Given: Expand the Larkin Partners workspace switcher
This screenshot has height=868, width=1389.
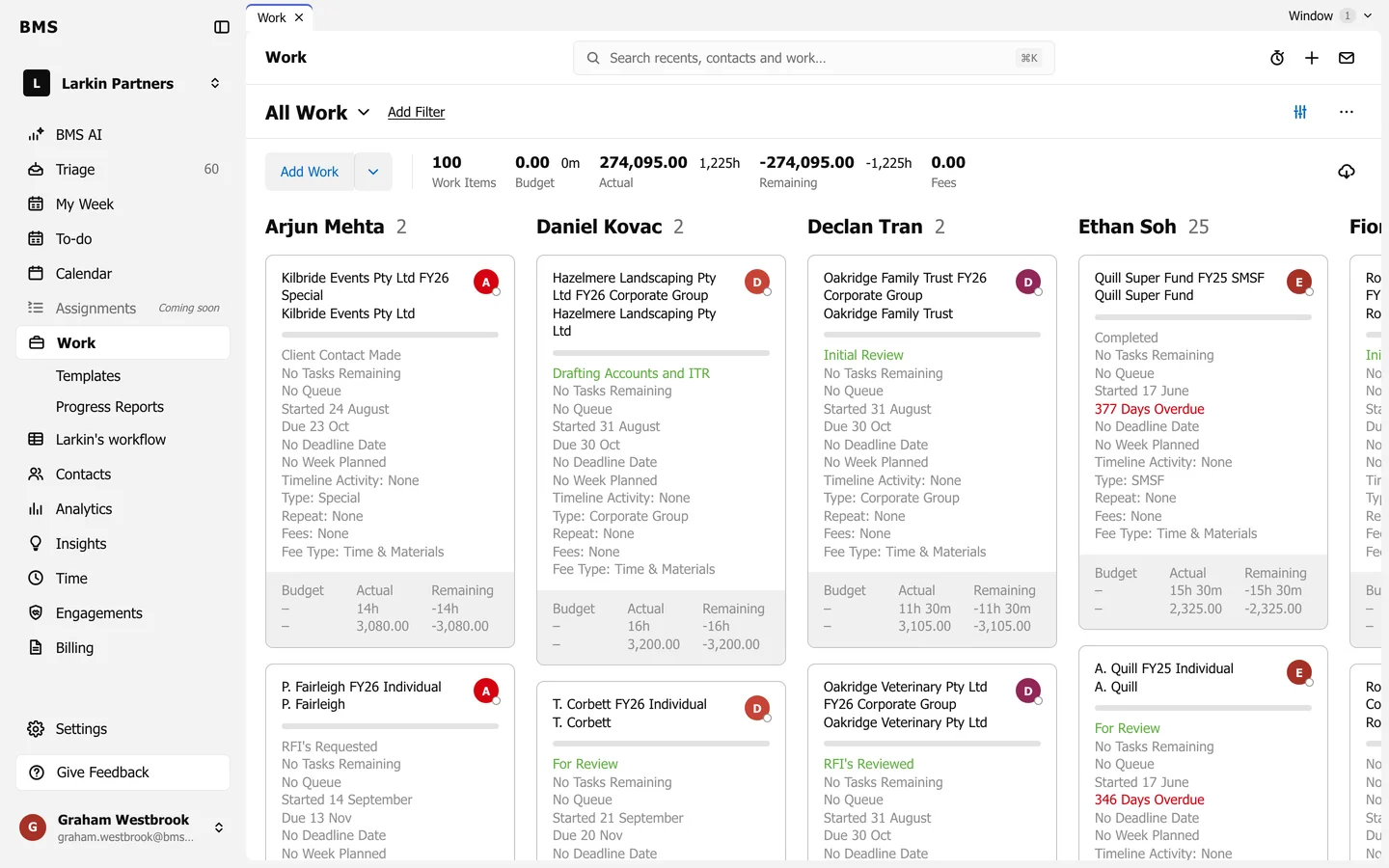Looking at the screenshot, I should click(x=123, y=84).
